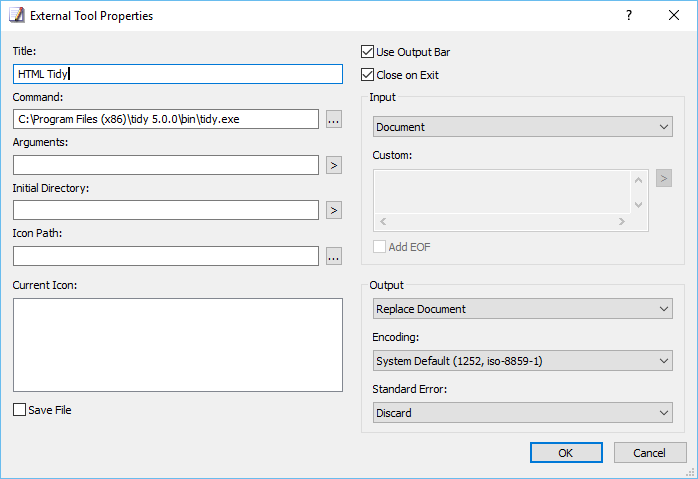Click the browse button next to Command field
This screenshot has height=479, width=698.
click(334, 119)
